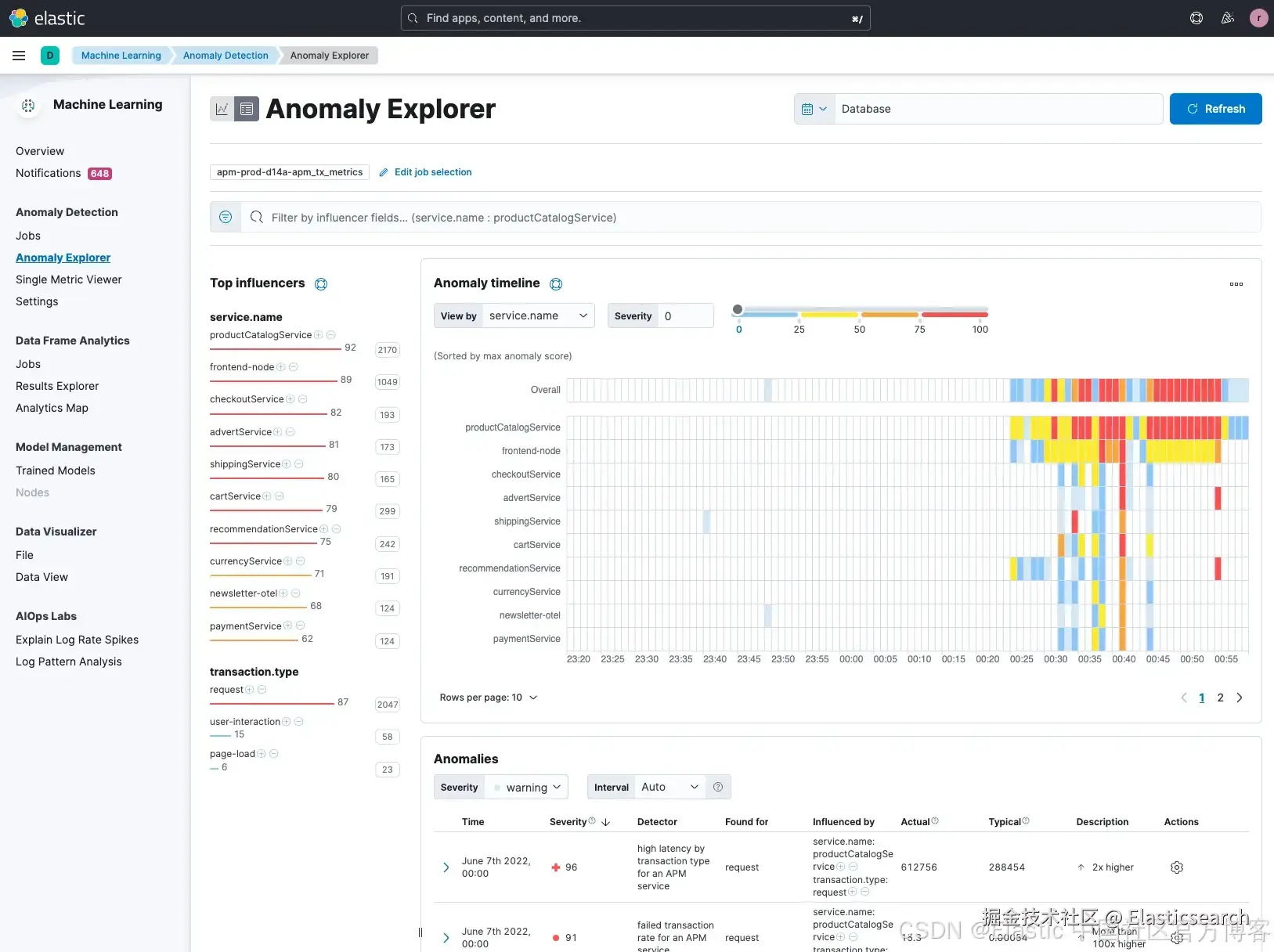Switch to Single Metric Viewer icon
This screenshot has width=1274, height=952.
[222, 109]
